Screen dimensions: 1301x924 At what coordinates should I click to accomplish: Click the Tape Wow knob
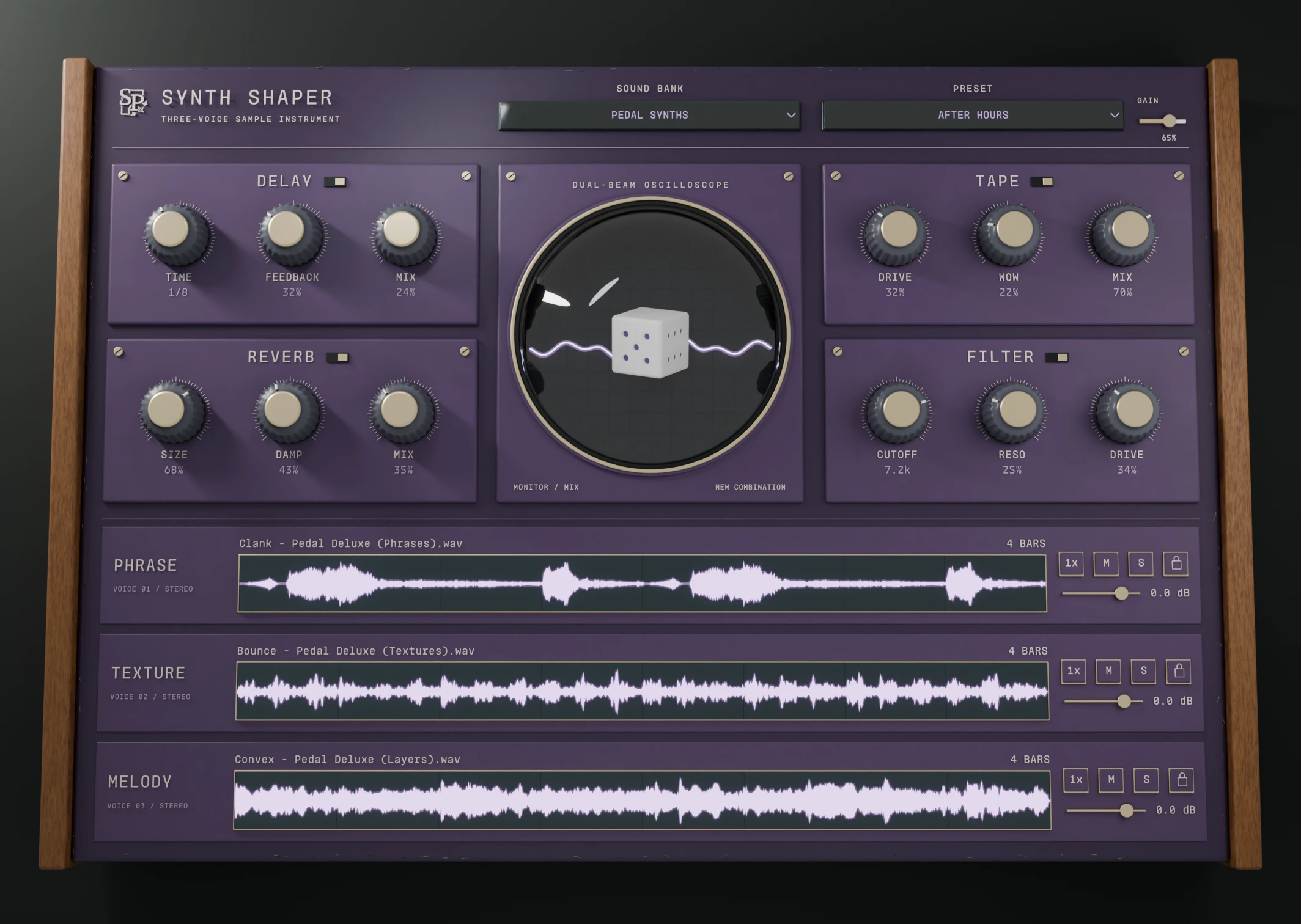click(x=1008, y=235)
